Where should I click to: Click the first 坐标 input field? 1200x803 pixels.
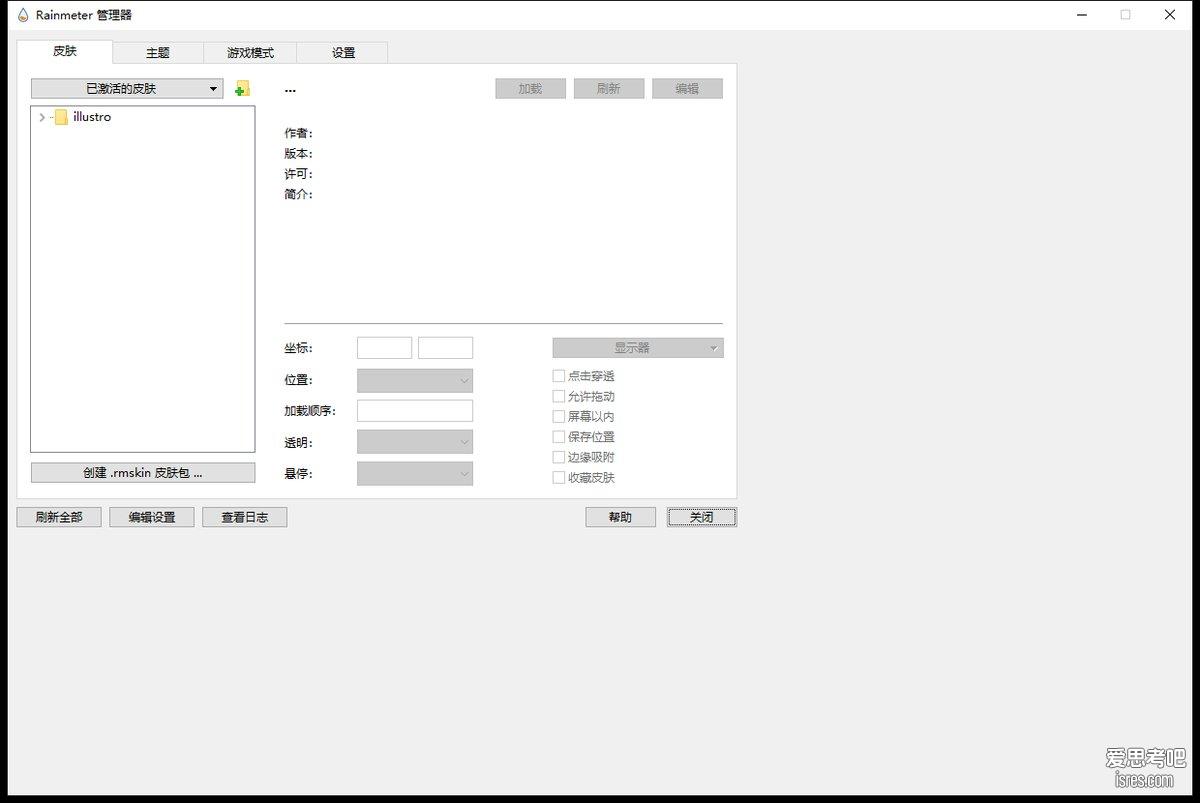(385, 348)
